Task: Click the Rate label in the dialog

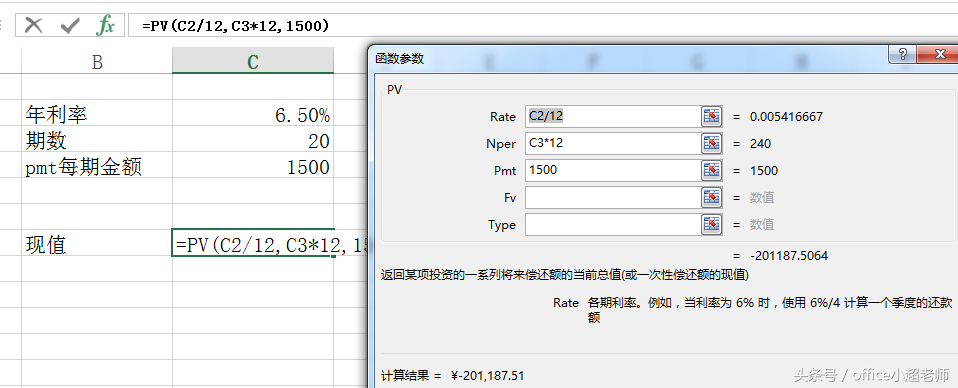Action: click(x=503, y=117)
